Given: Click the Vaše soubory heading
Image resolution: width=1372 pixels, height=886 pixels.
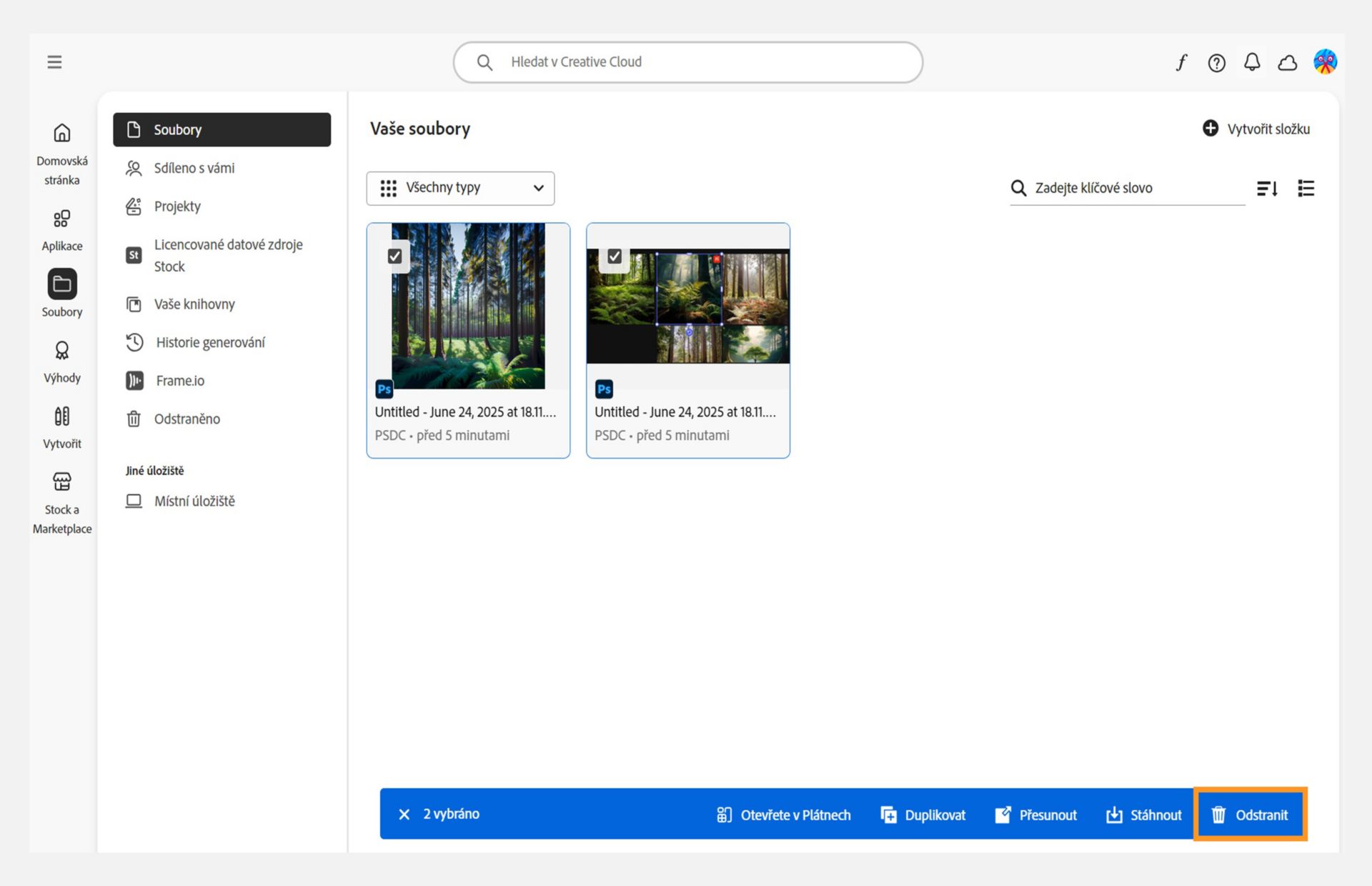Looking at the screenshot, I should pyautogui.click(x=420, y=129).
